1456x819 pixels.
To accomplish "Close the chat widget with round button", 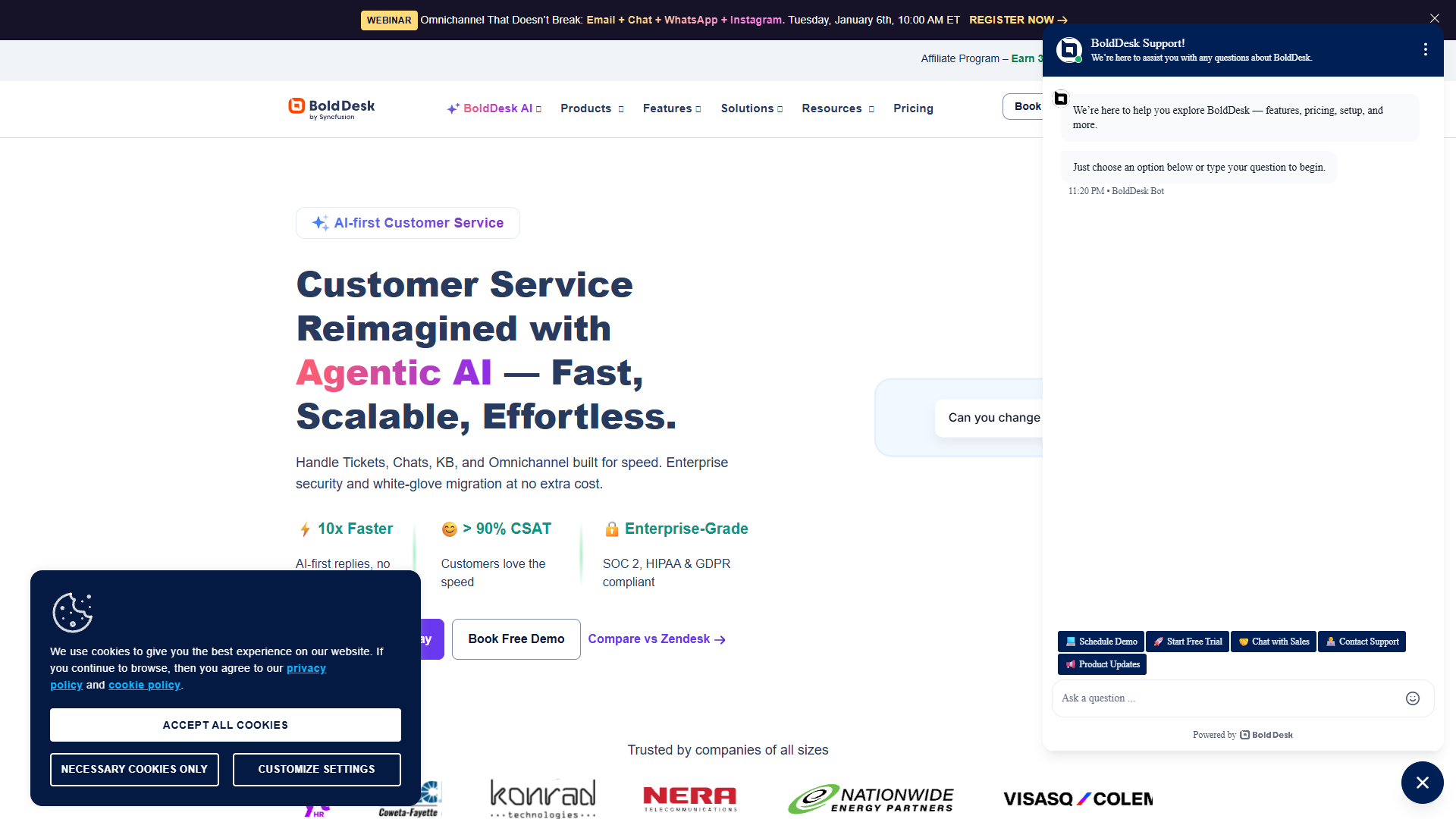I will coord(1422,783).
